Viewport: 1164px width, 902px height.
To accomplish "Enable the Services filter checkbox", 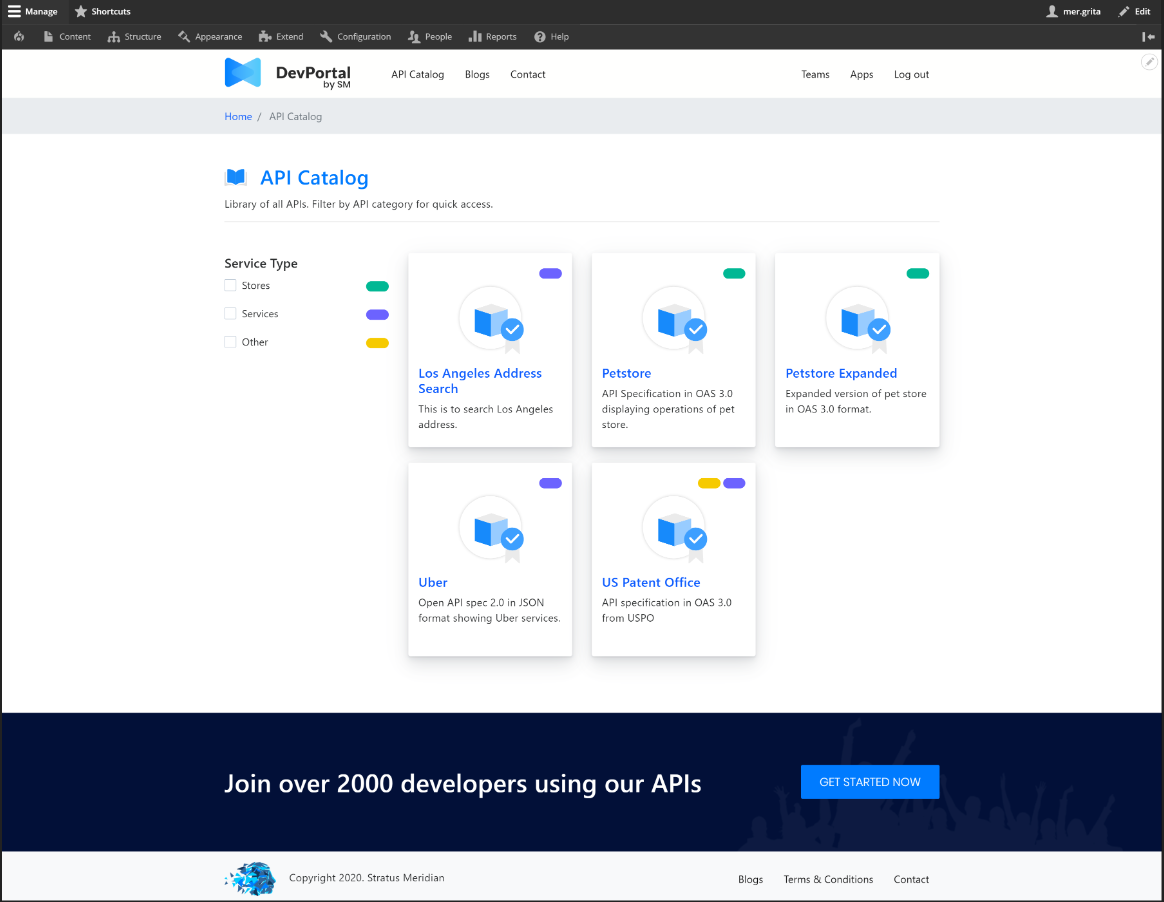I will [230, 314].
